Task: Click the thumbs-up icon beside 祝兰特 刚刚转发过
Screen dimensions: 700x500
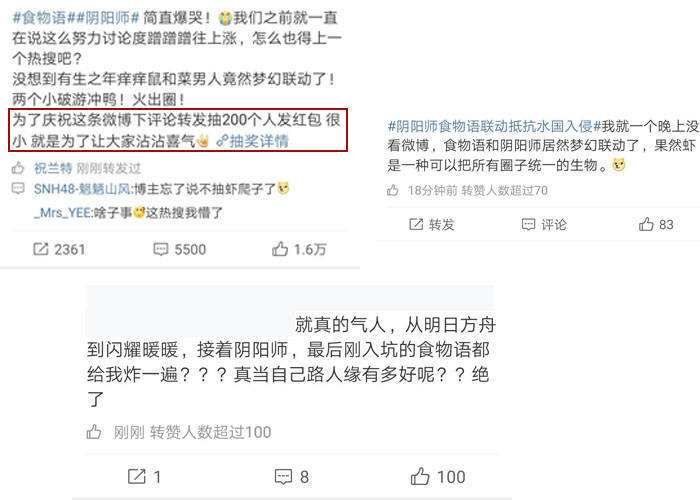Action: (18, 168)
